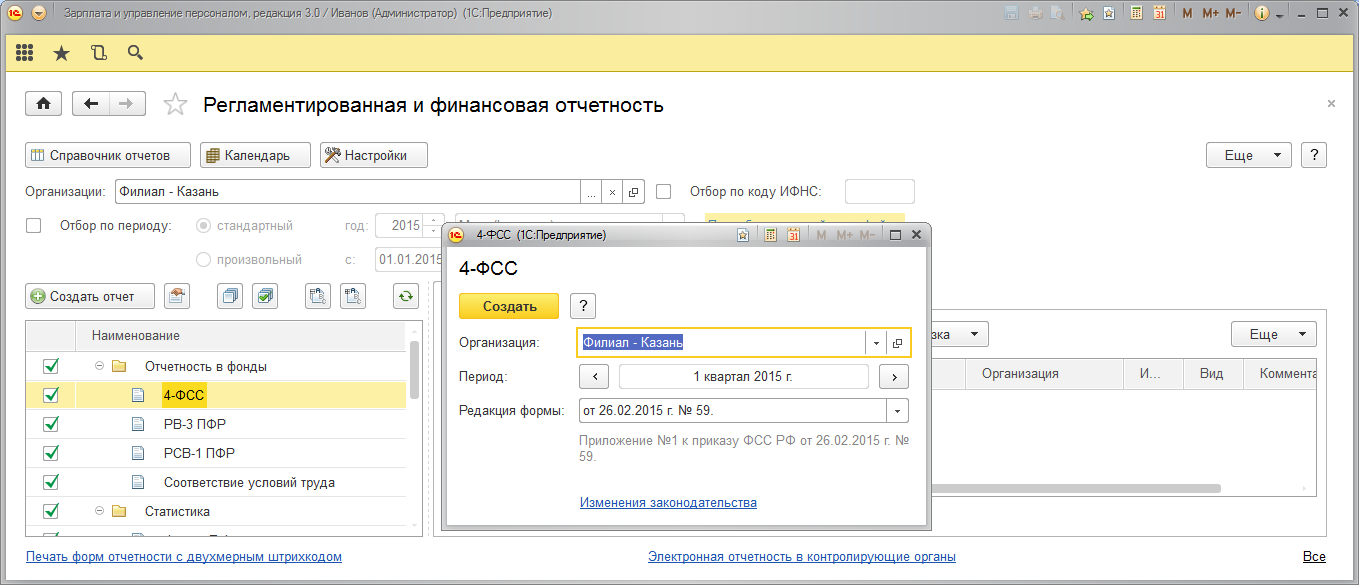Image resolution: width=1359 pixels, height=585 pixels.
Task: Click the Создать отчет button
Action: (90, 295)
